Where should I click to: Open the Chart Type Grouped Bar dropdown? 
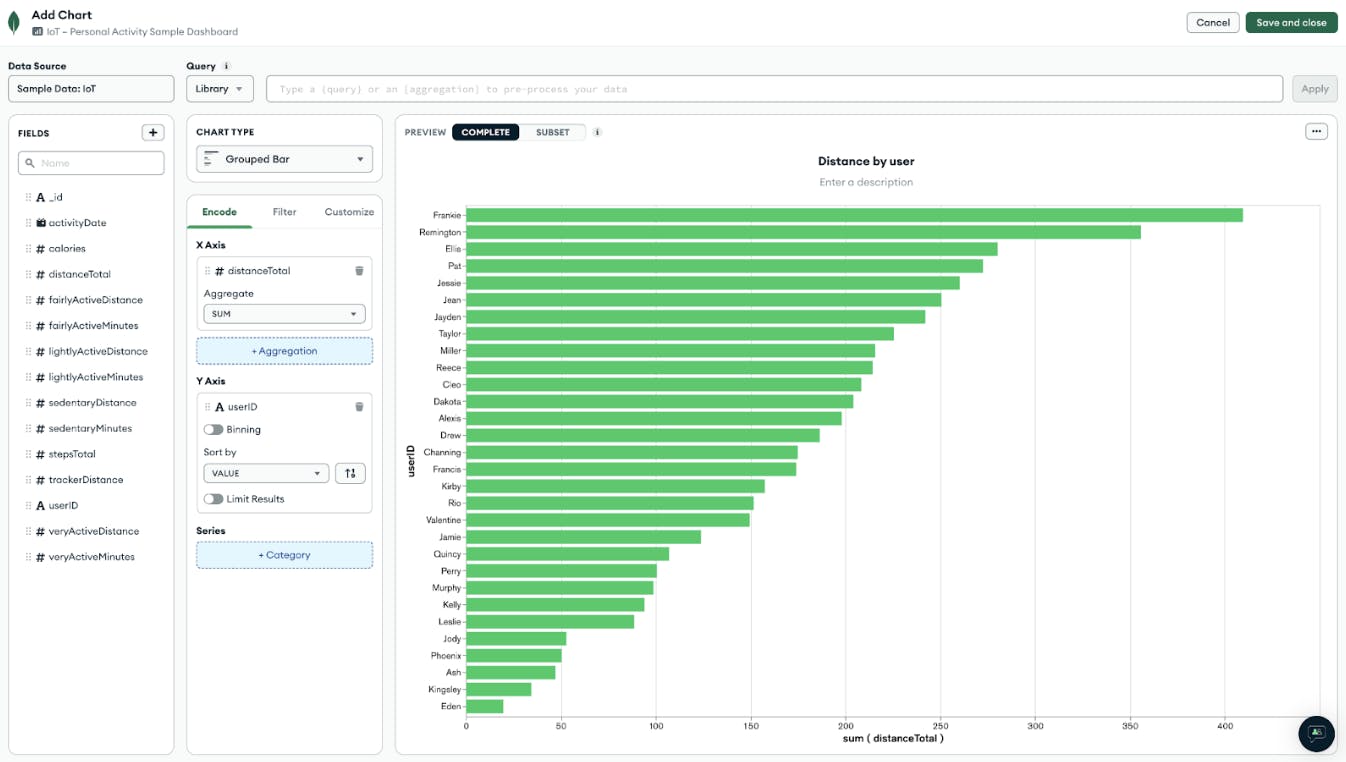tap(284, 159)
